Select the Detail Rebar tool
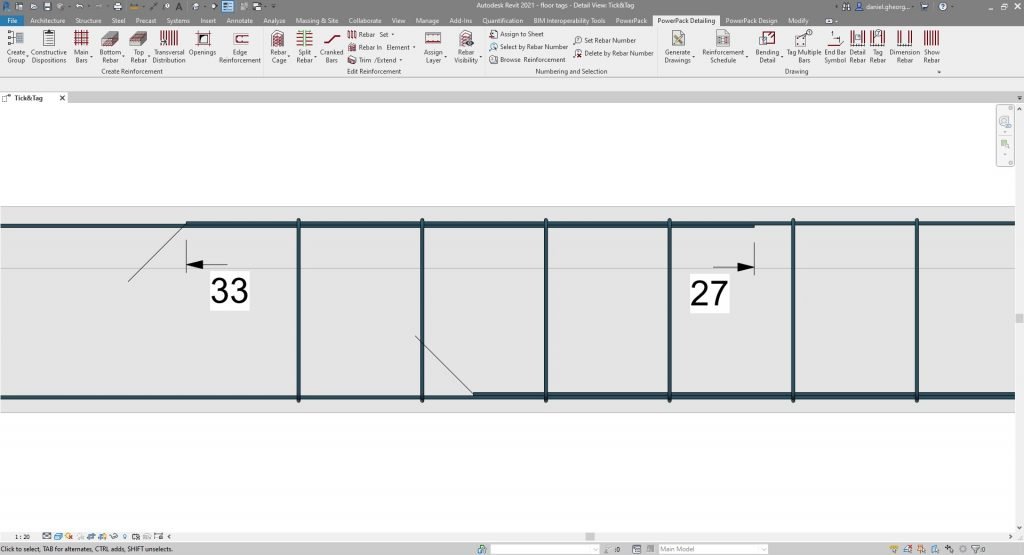 [857, 46]
